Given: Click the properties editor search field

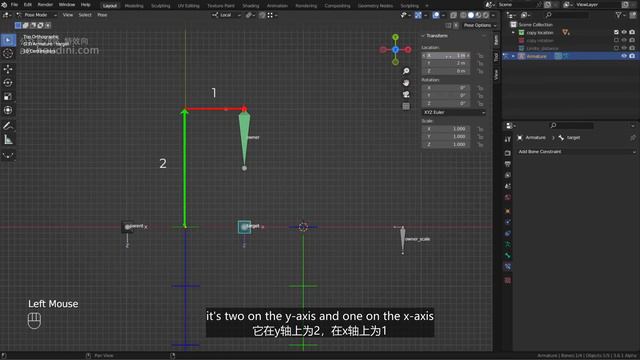Looking at the screenshot, I should click(x=571, y=125).
